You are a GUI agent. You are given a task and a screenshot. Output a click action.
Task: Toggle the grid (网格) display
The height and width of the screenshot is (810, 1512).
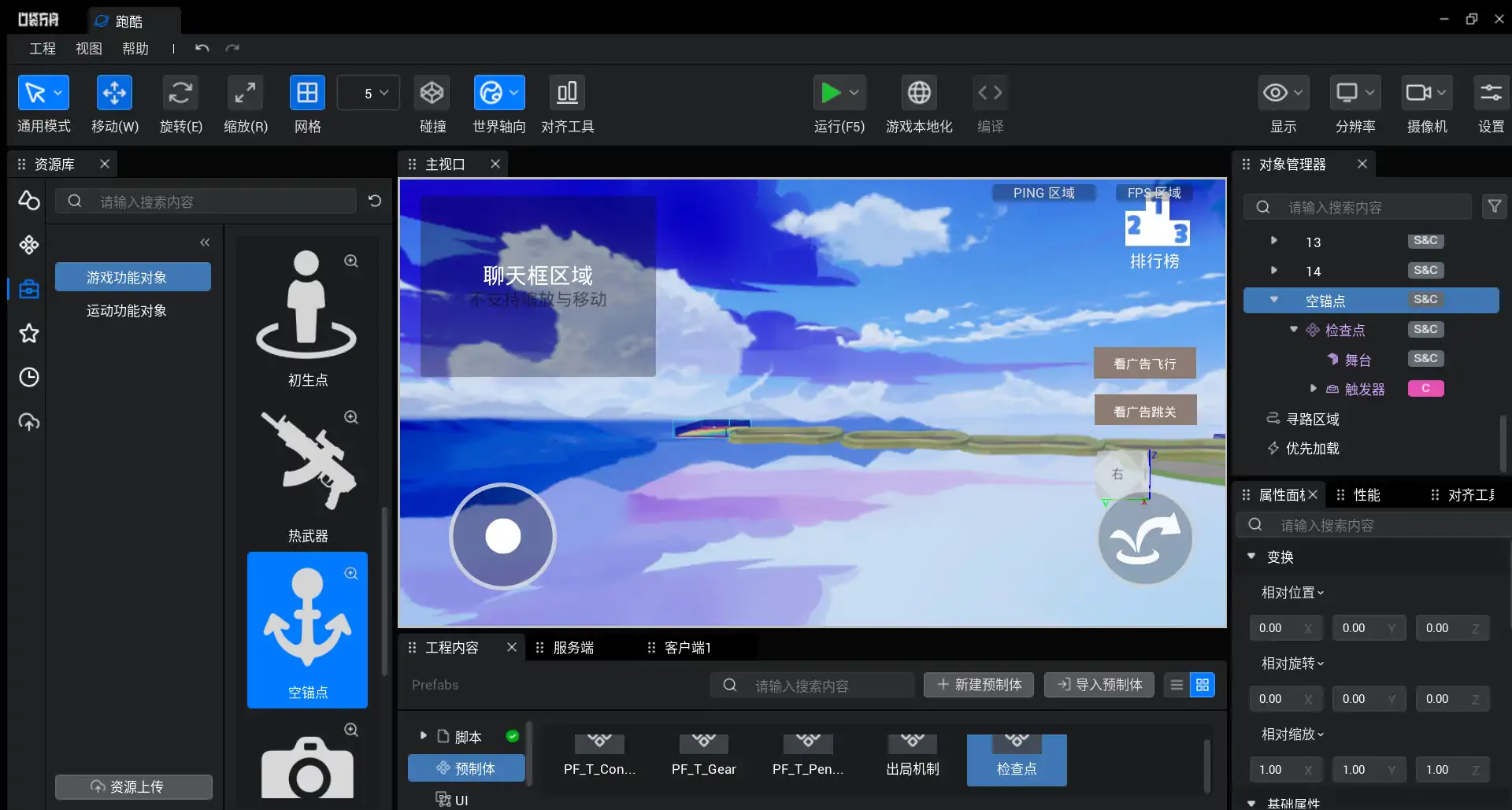tap(307, 94)
